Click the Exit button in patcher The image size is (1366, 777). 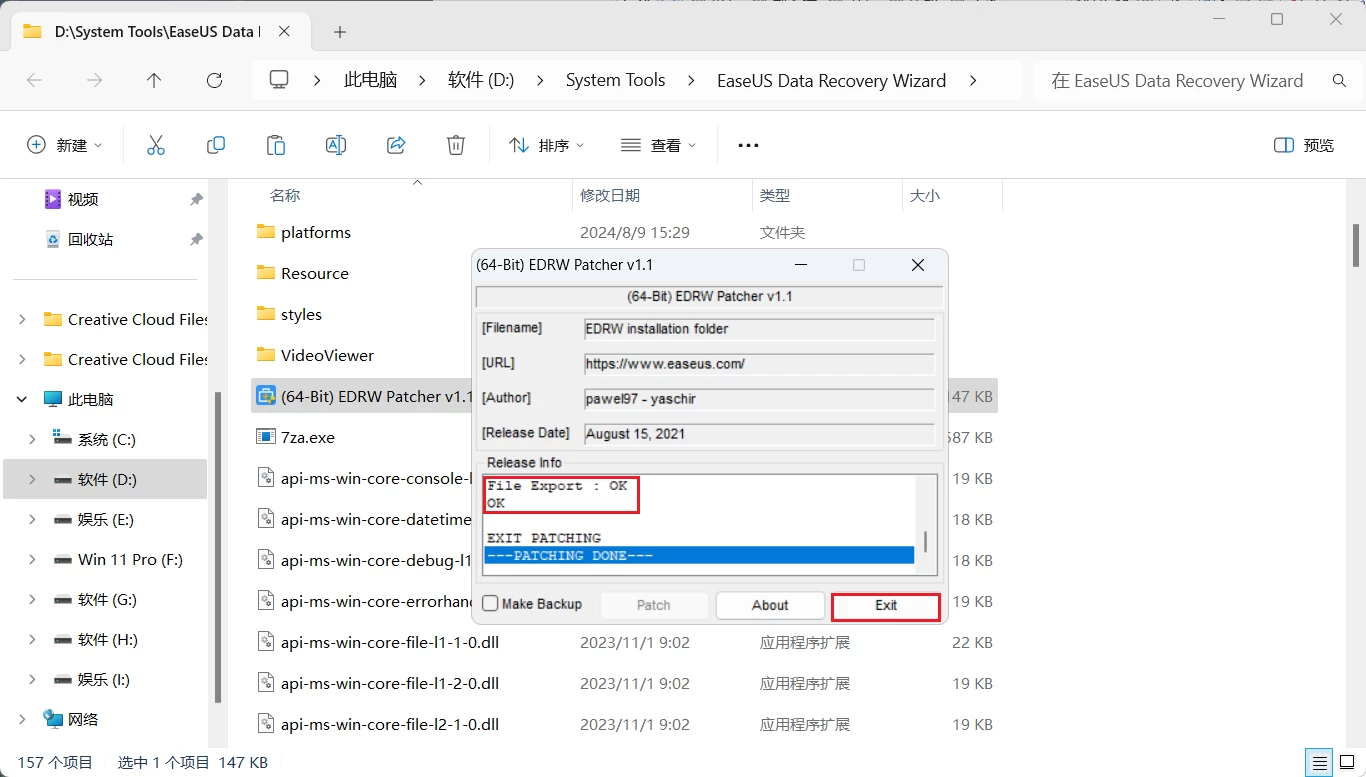(x=886, y=606)
